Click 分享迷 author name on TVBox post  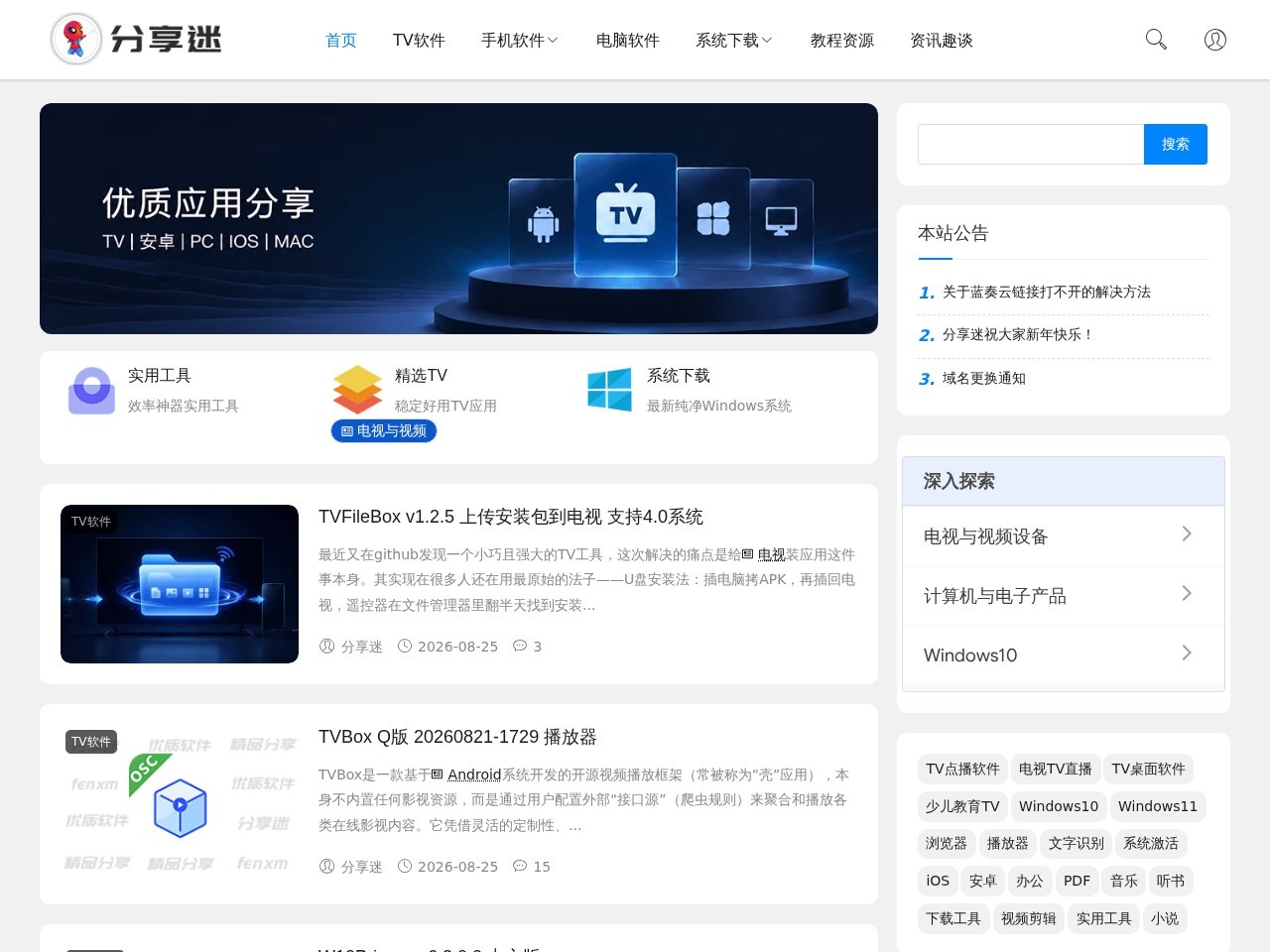pos(362,867)
